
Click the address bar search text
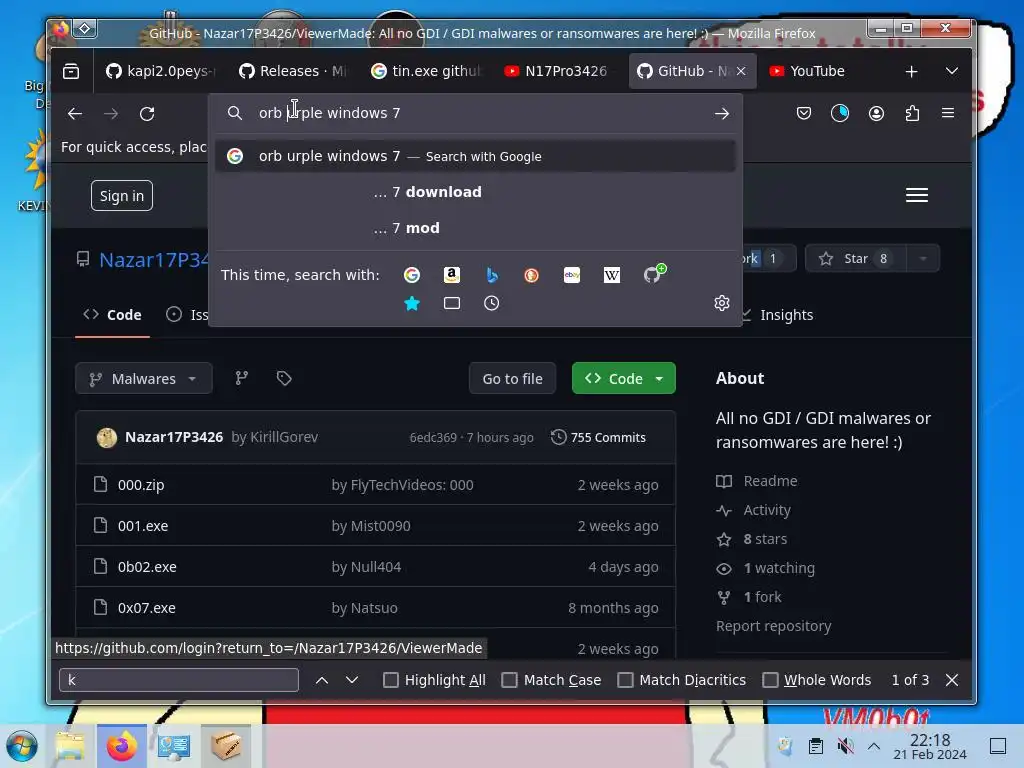329,113
